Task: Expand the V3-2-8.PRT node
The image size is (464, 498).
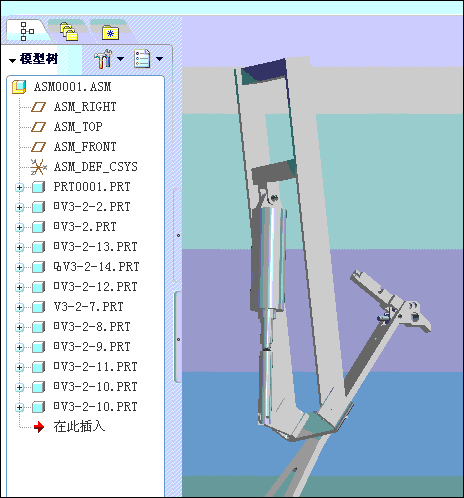Action: pos(19,328)
